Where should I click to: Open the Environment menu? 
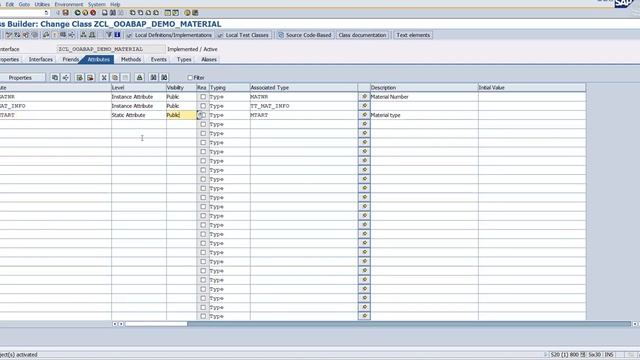pyautogui.click(x=69, y=4)
